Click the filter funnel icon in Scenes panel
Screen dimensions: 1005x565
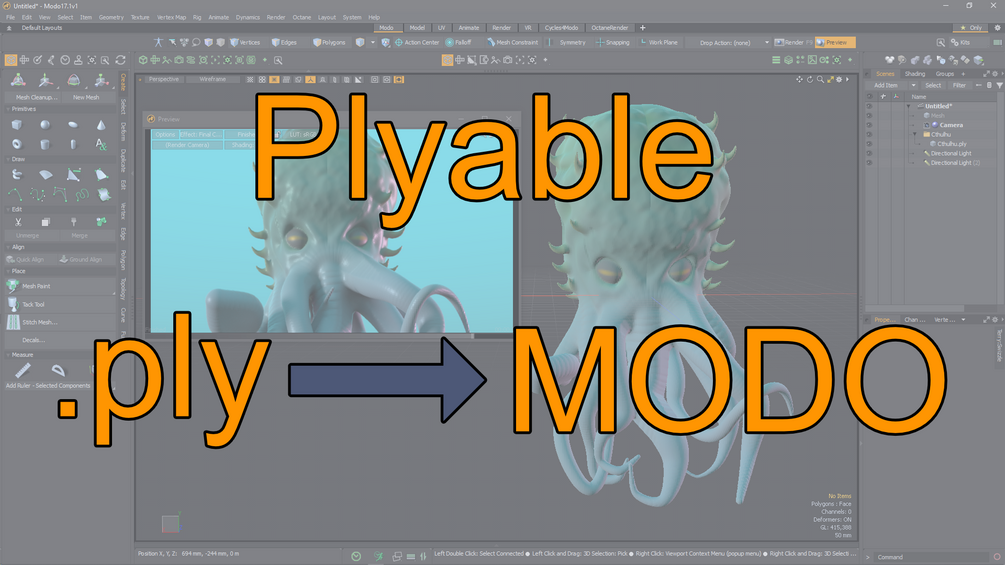pyautogui.click(x=999, y=85)
